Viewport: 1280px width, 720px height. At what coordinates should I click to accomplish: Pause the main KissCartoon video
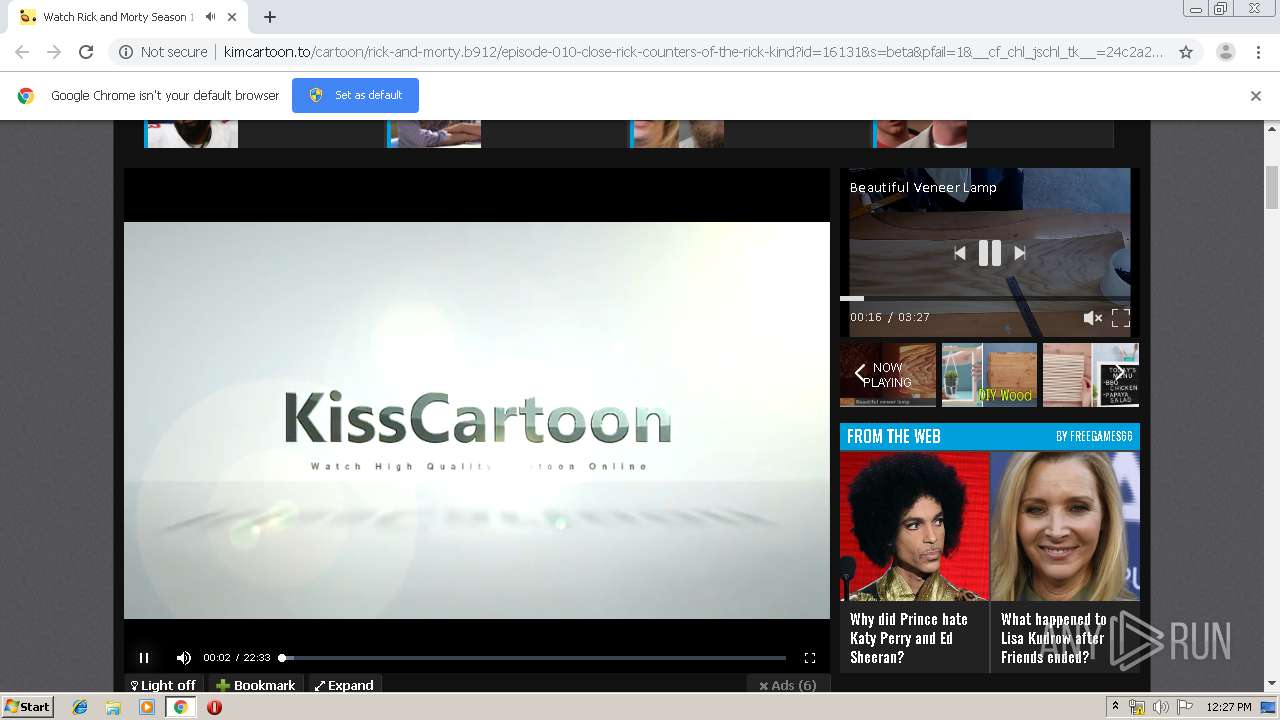[x=144, y=657]
